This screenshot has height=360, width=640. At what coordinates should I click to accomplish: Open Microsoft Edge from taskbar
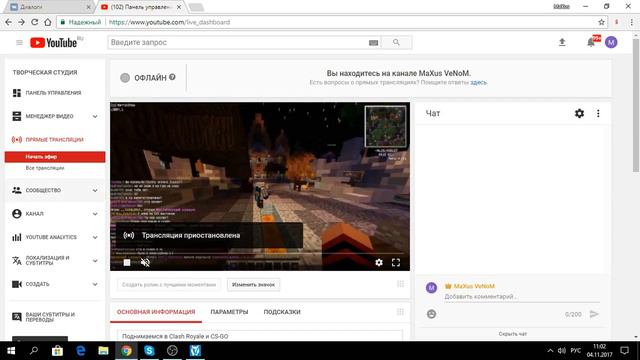[80, 351]
